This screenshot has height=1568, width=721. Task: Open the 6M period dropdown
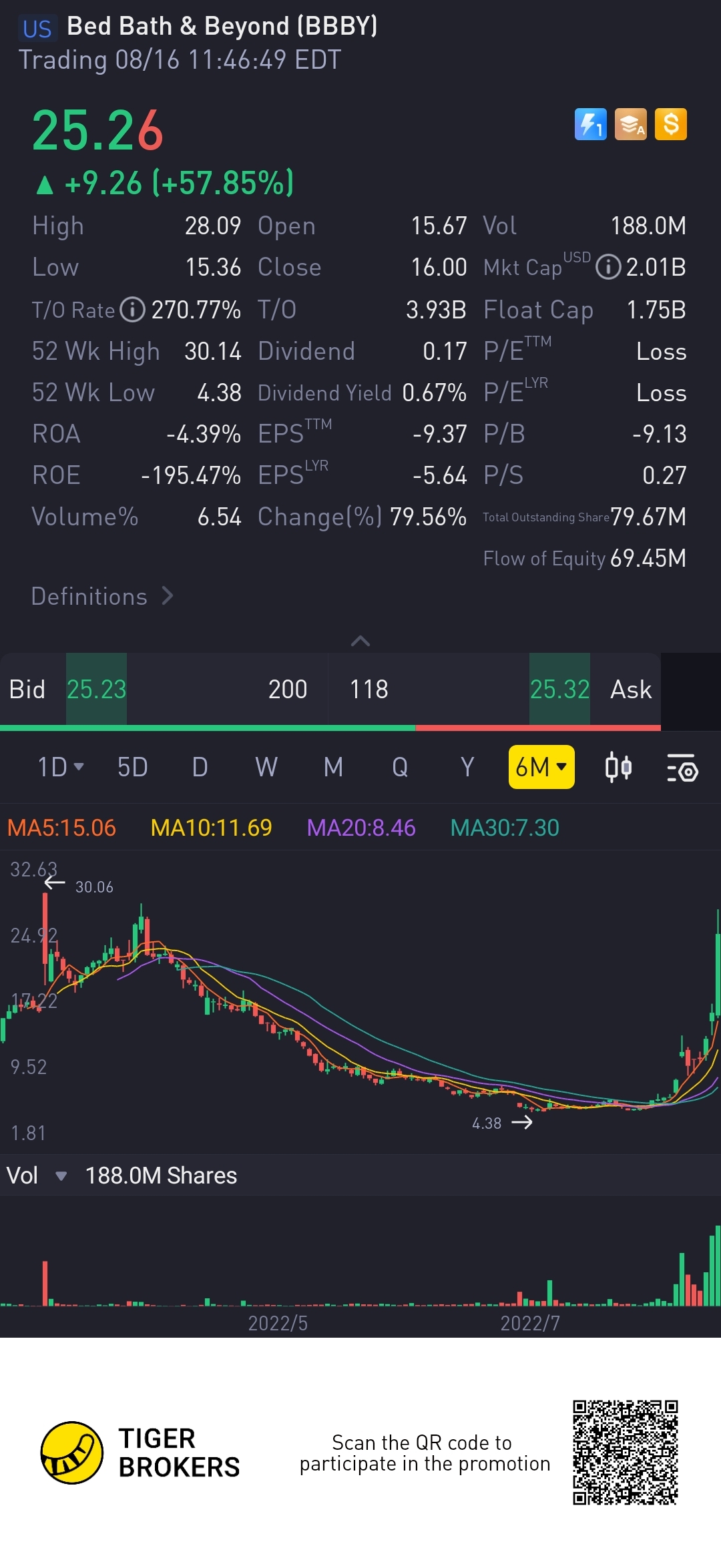click(541, 767)
